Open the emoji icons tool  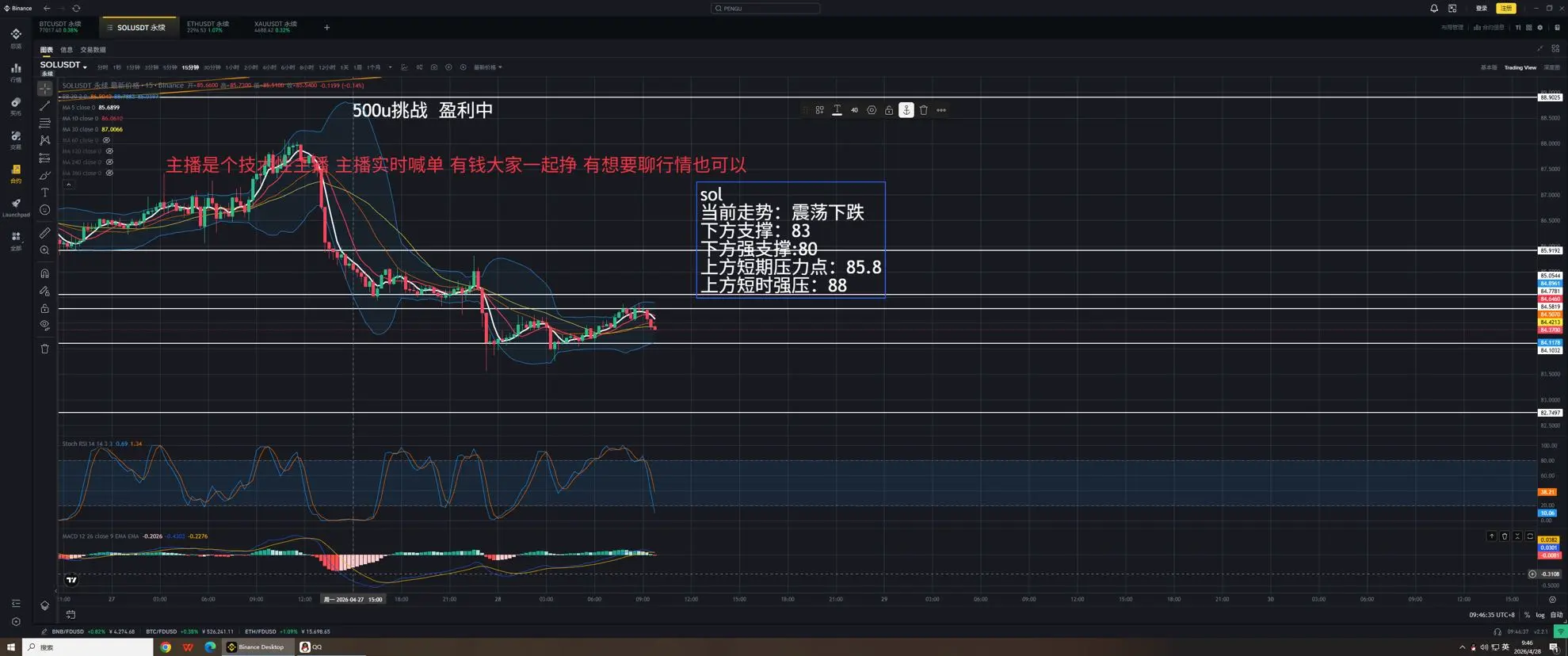pos(45,210)
